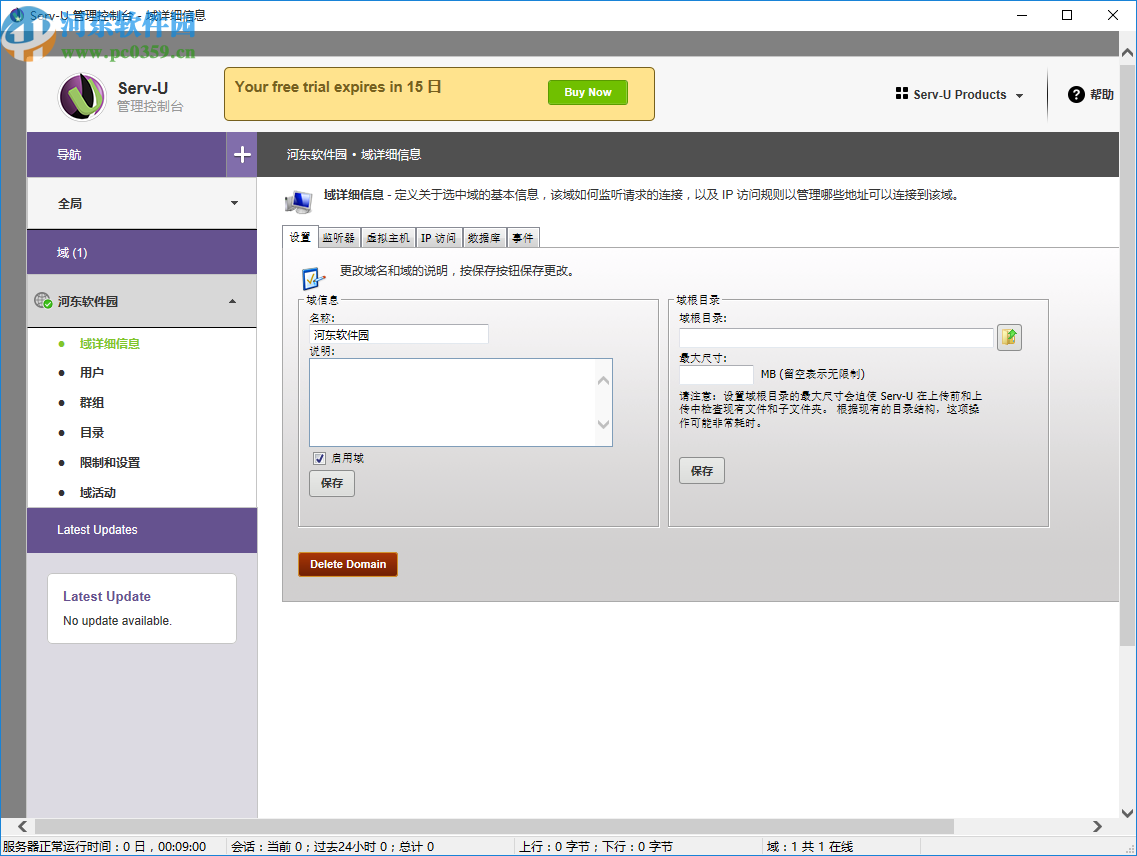This screenshot has width=1137, height=856.
Task: Open 域详细信息 in the sidebar
Action: 109,344
